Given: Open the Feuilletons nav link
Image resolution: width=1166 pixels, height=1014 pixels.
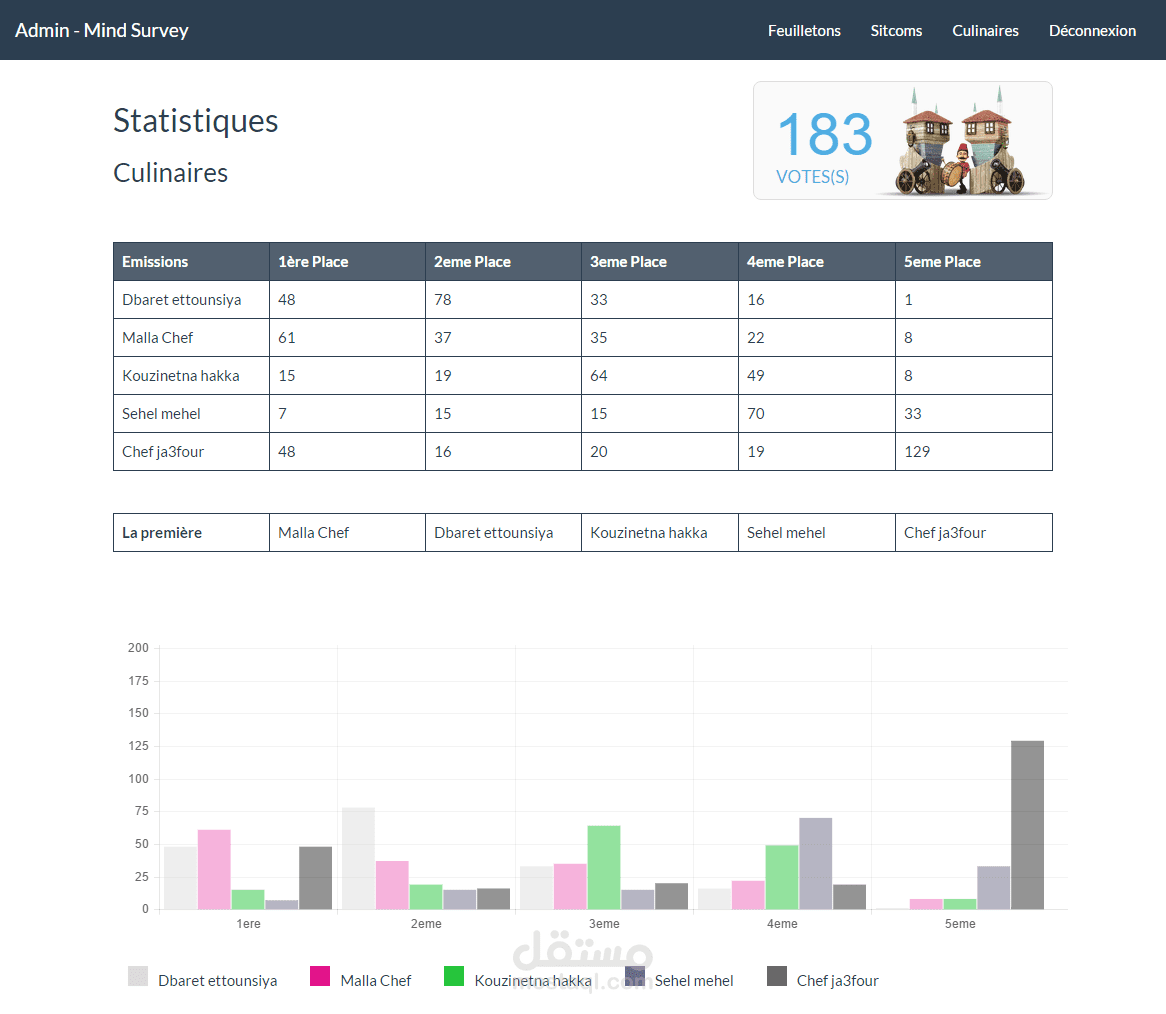Looking at the screenshot, I should tap(804, 30).
